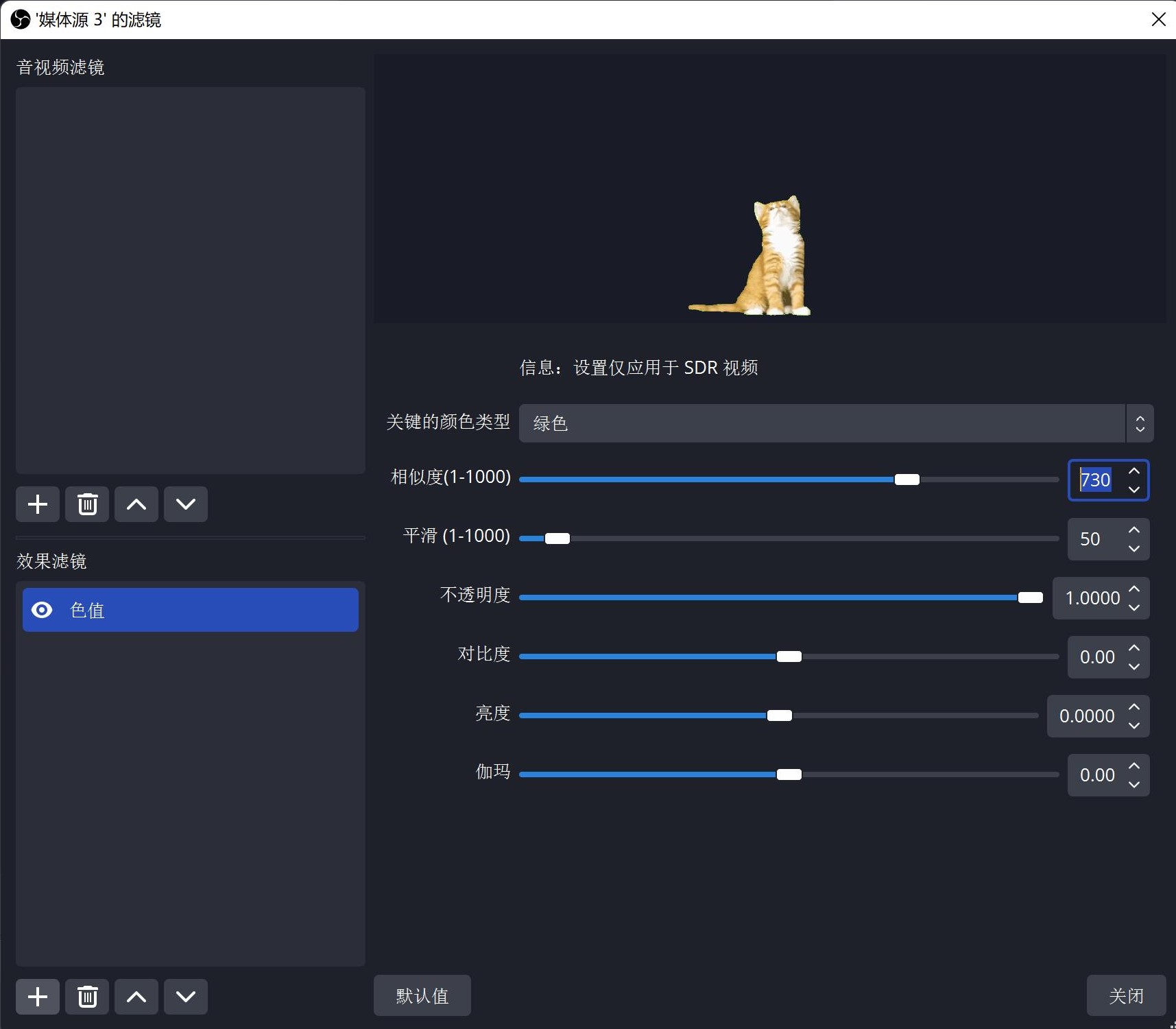The image size is (1176, 1029).
Task: Click the 效果滤镜 heading
Action: tap(51, 561)
